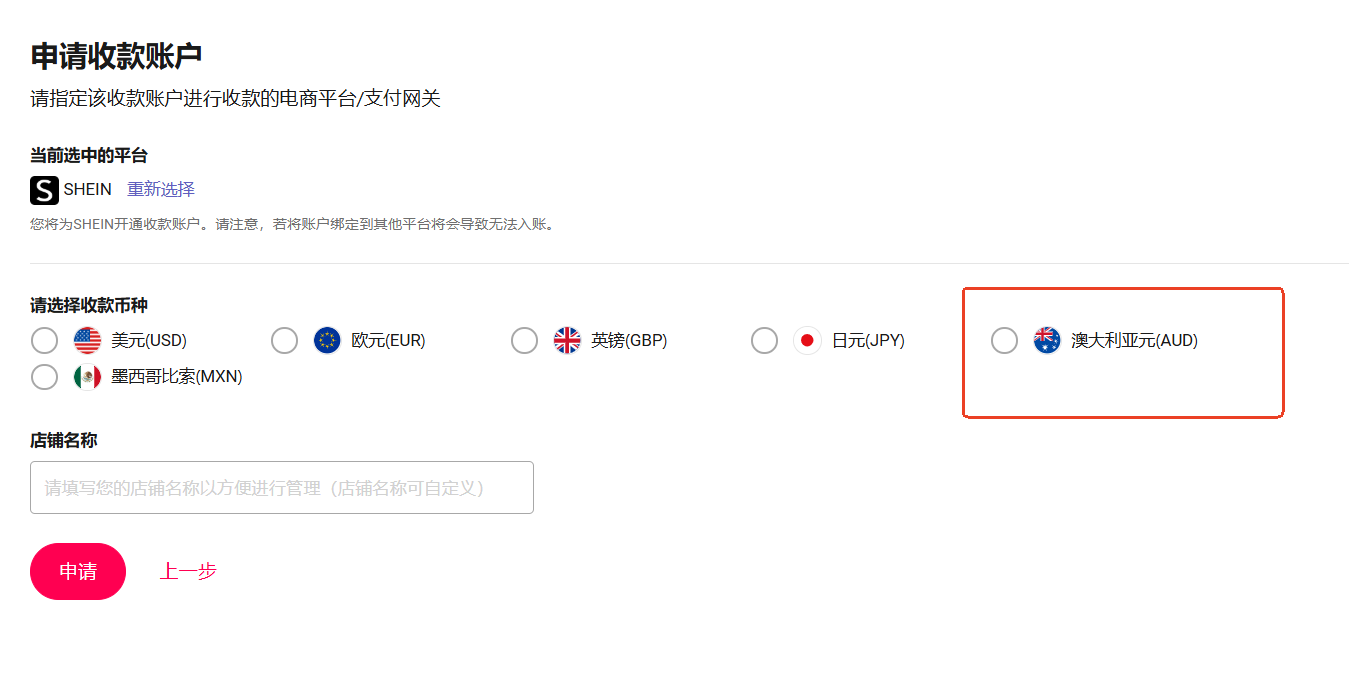Click the UK flag icon
Image resolution: width=1349 pixels, height=690 pixels.
click(567, 341)
